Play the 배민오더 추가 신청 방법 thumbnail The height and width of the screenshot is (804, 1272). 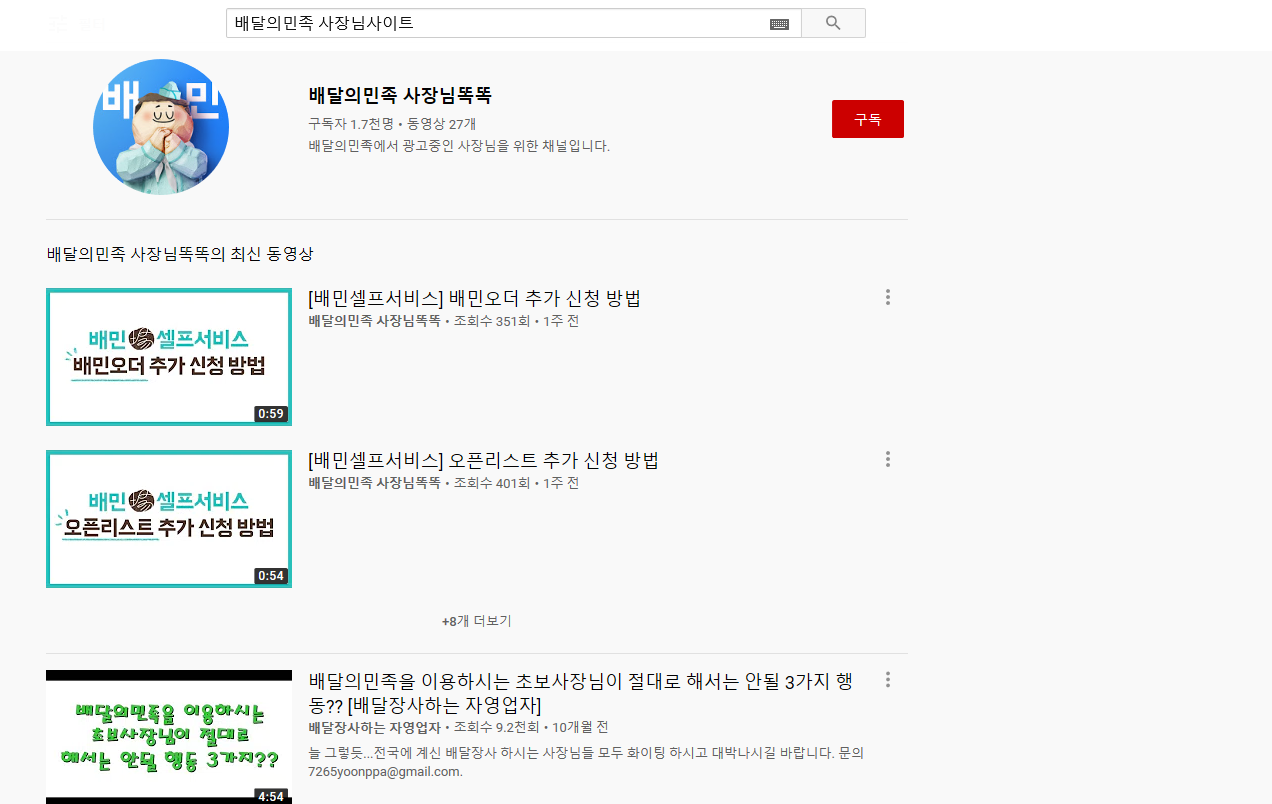point(169,357)
